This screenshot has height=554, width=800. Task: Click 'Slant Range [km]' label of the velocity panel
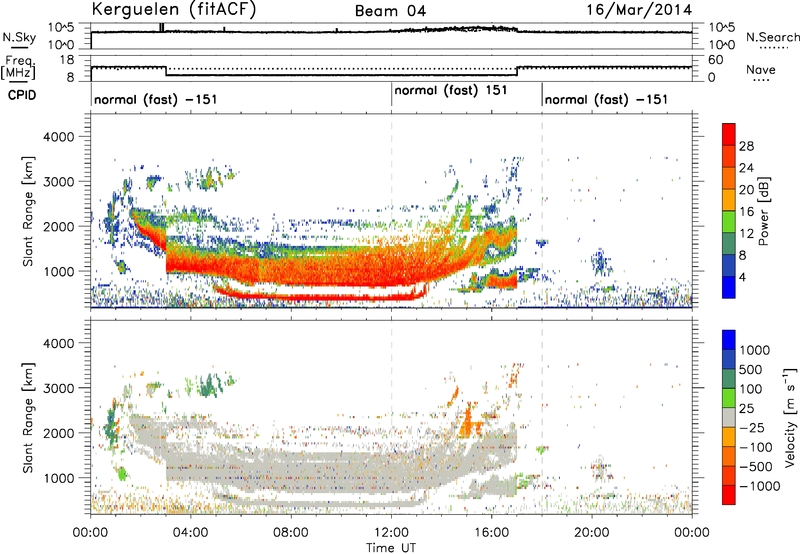[28, 418]
